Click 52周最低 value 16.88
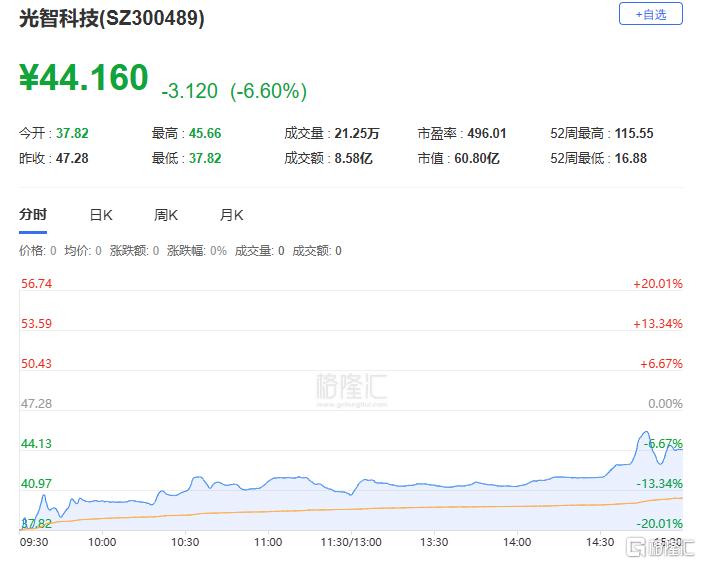This screenshot has width=701, height=564. coord(631,158)
